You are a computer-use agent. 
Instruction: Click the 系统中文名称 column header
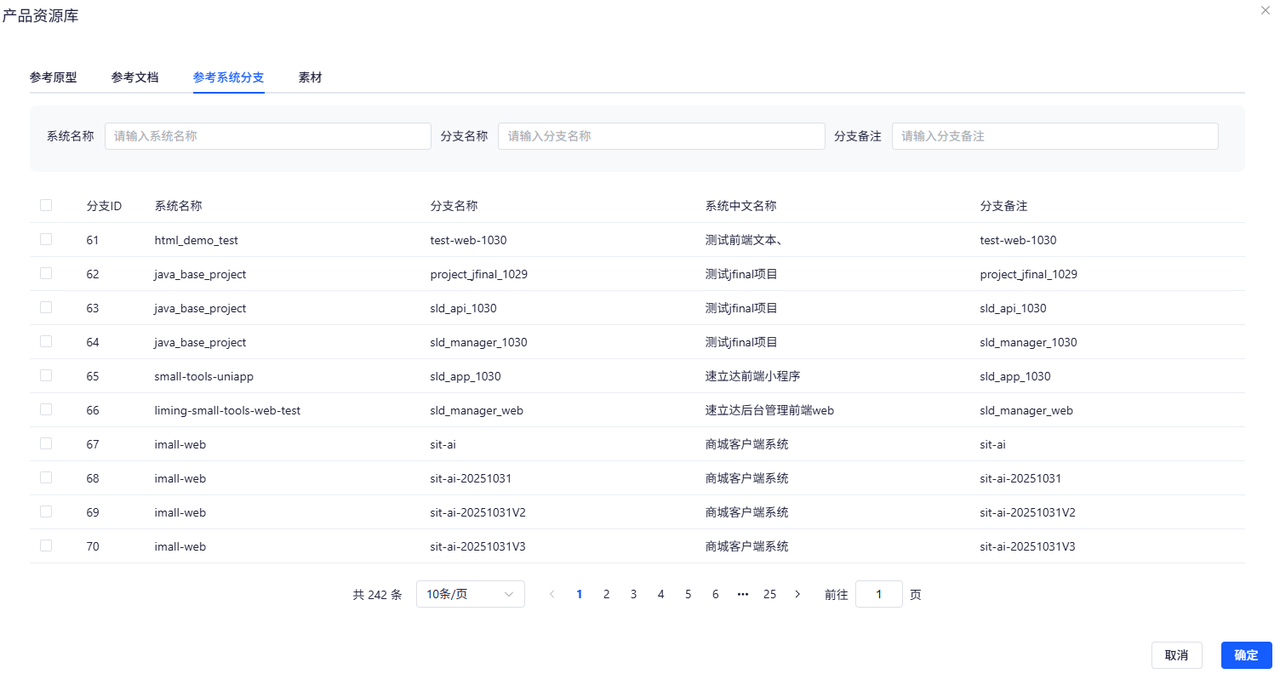click(741, 206)
